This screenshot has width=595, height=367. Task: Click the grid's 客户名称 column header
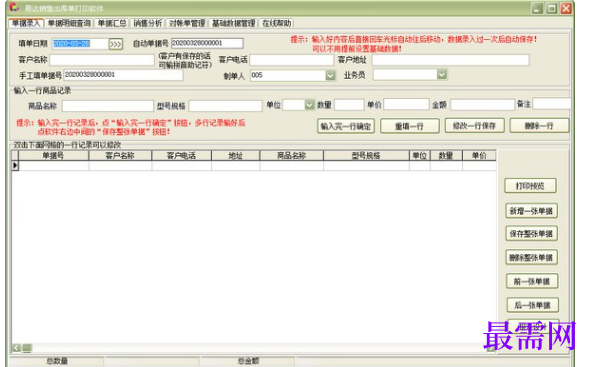(x=120, y=156)
